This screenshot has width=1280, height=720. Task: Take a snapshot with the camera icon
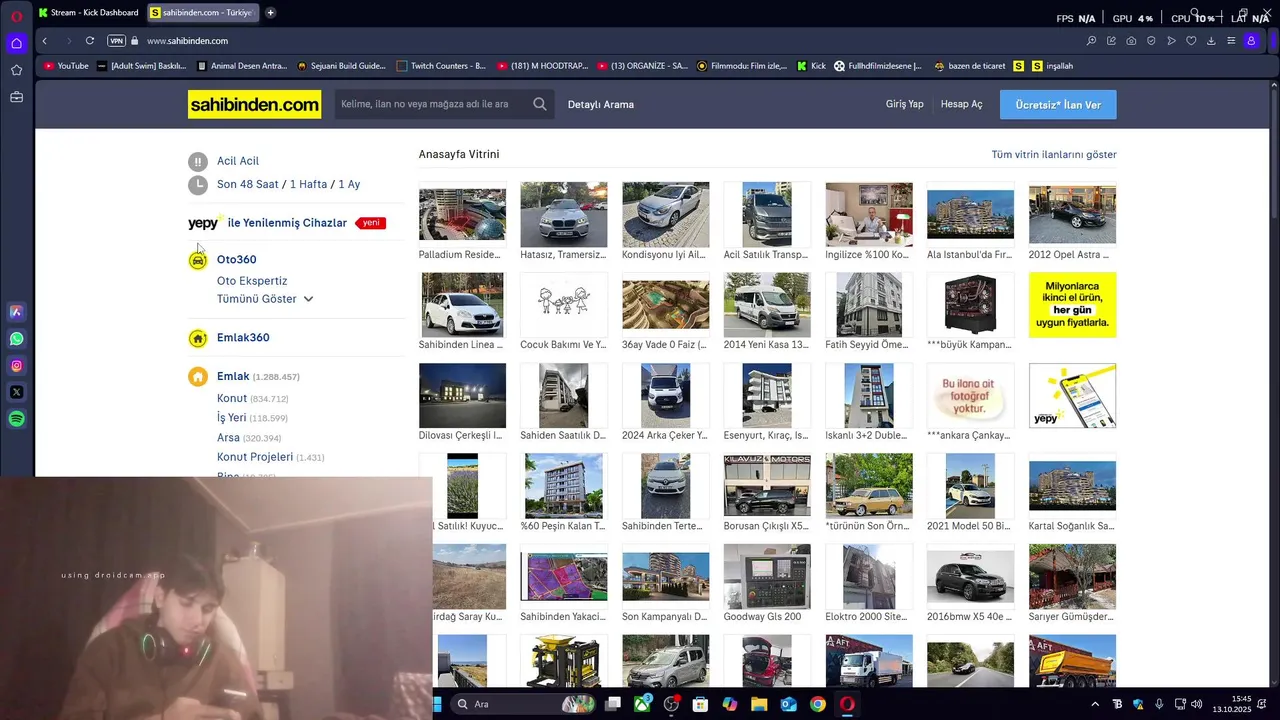1131,41
